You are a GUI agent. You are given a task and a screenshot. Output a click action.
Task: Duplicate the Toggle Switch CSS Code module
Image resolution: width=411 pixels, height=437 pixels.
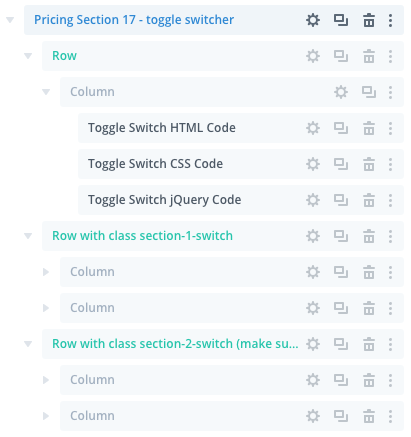tap(341, 164)
